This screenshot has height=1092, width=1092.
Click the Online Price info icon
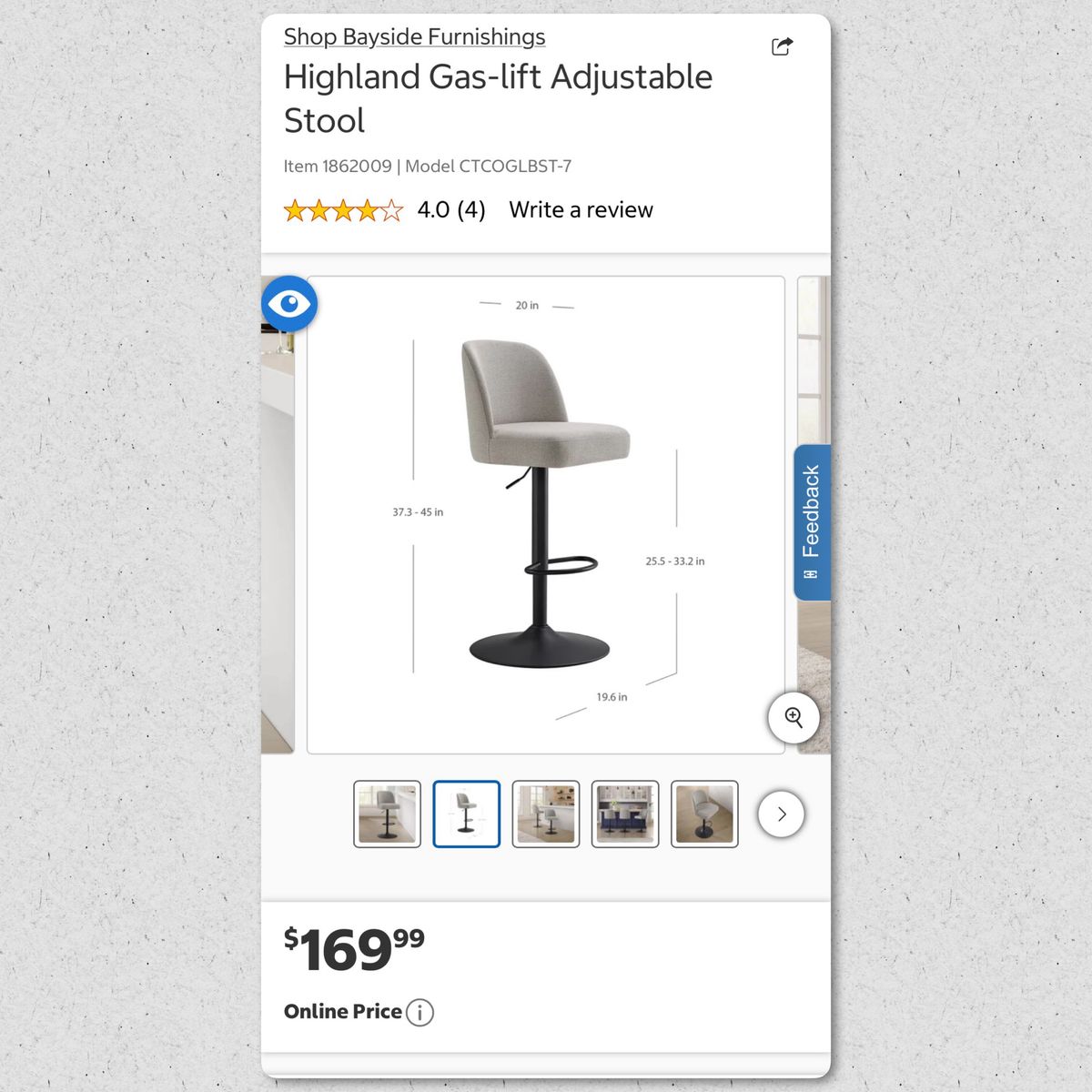pos(420,1012)
